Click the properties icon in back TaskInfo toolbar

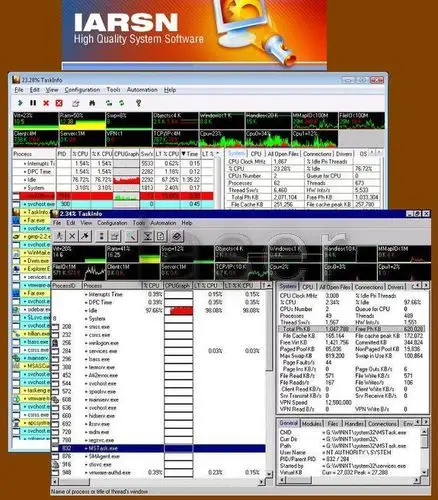click(x=76, y=103)
